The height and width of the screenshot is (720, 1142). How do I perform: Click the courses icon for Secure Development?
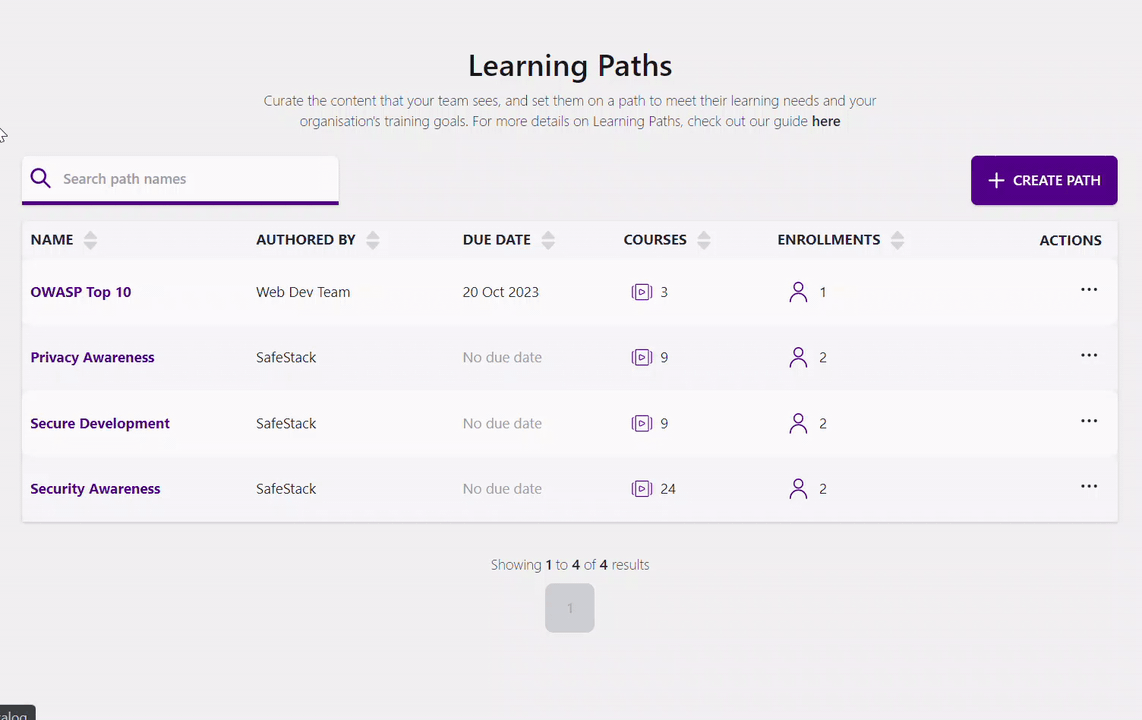click(x=641, y=423)
